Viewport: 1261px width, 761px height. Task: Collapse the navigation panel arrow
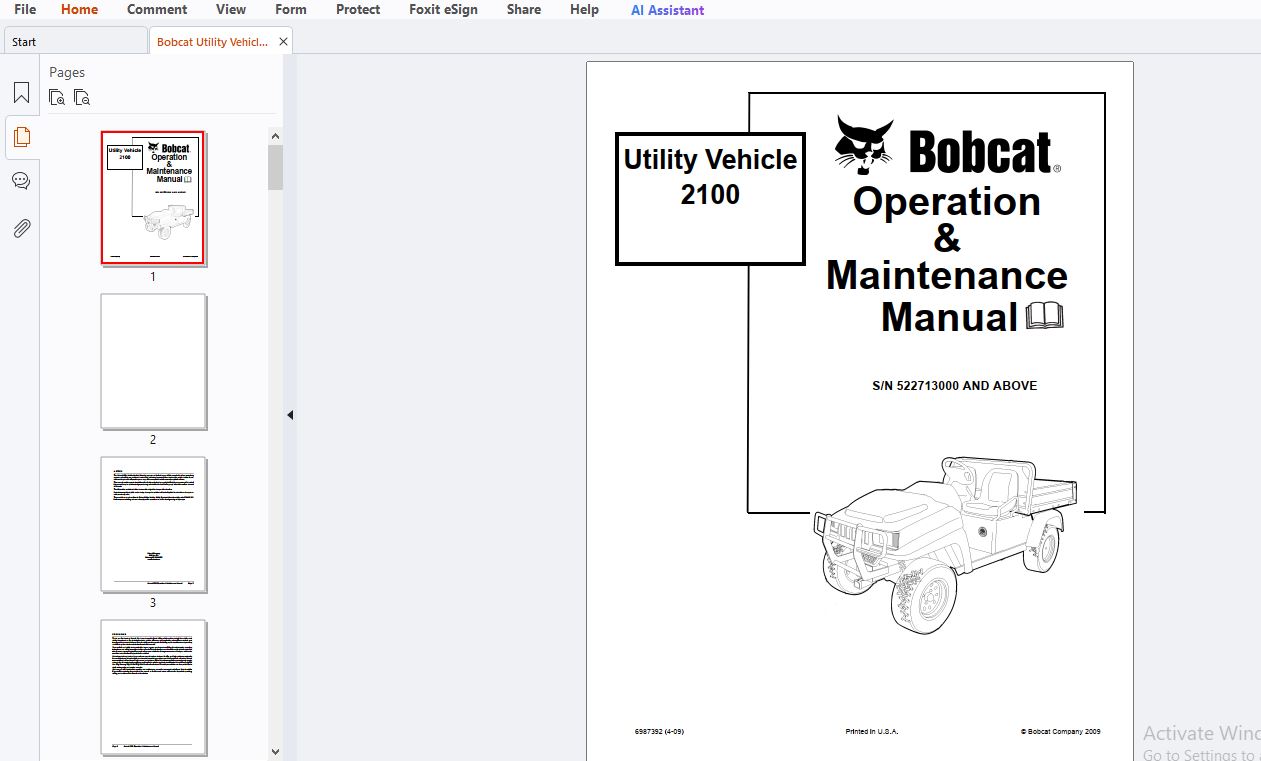[290, 414]
